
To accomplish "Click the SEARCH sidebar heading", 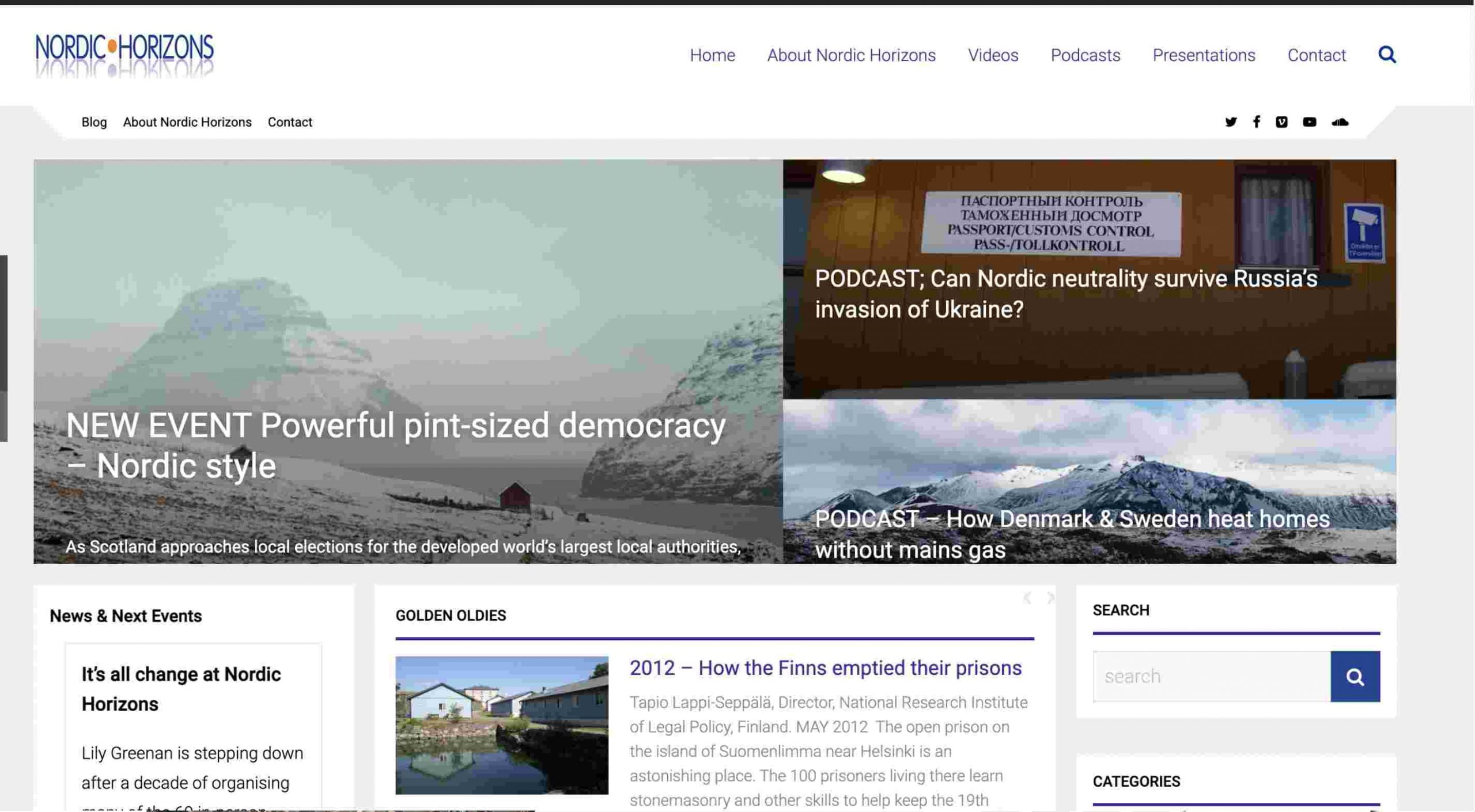I will [x=1121, y=610].
